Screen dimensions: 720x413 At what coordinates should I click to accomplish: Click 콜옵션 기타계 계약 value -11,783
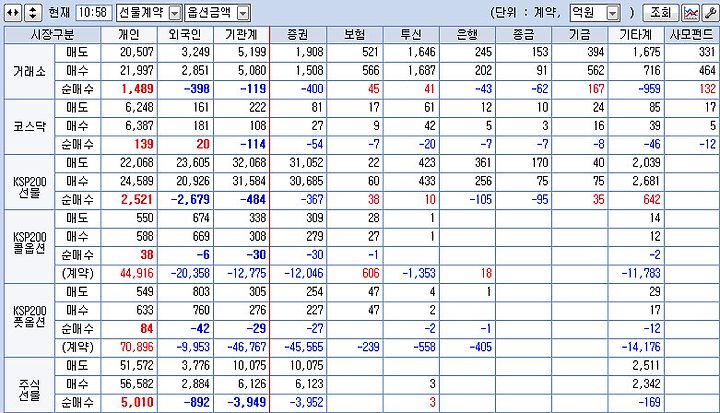pos(641,273)
